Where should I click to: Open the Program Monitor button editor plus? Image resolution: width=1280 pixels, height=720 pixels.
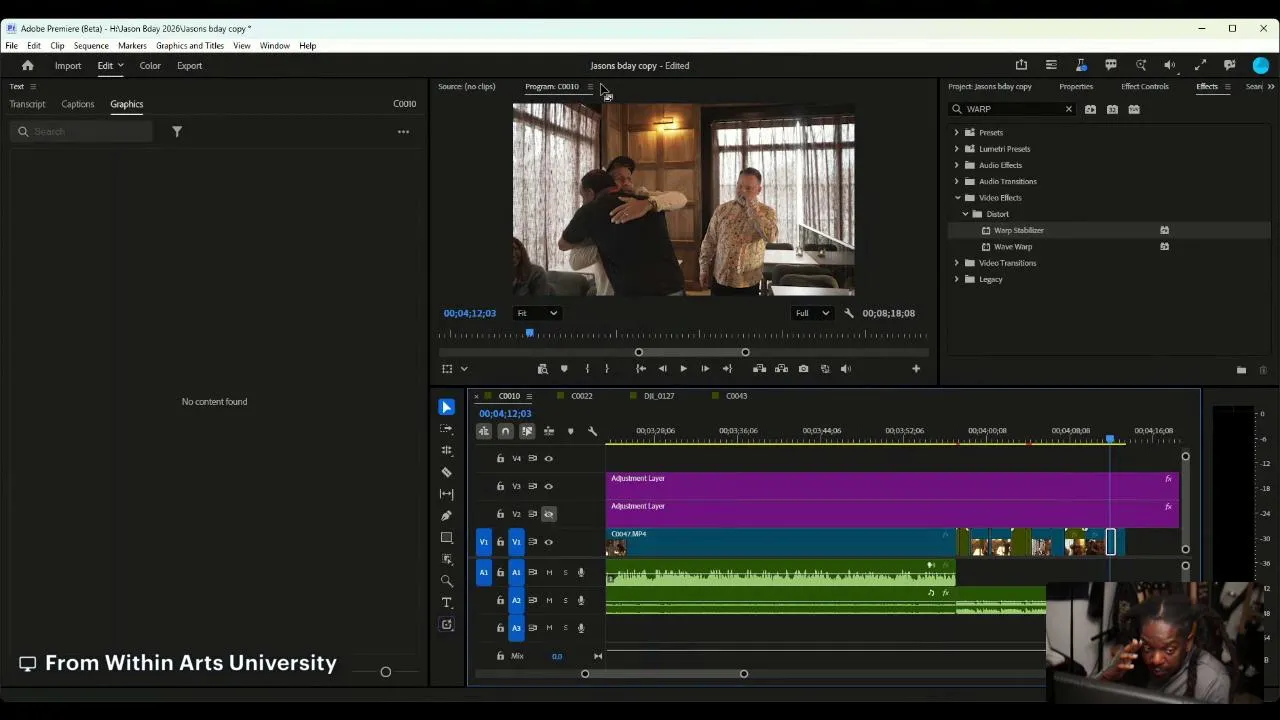(916, 369)
